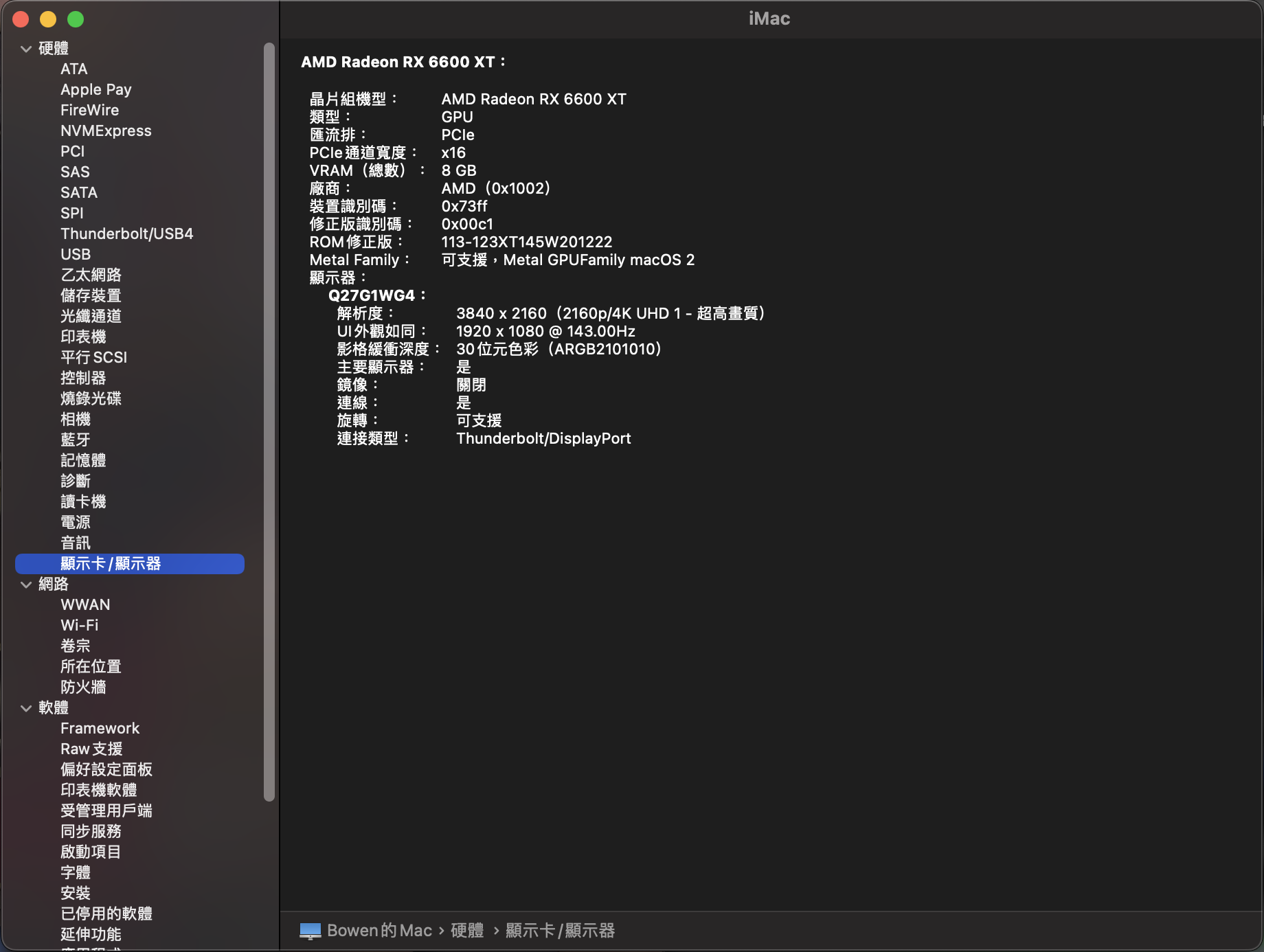Collapse the 硬體 section chevron

pyautogui.click(x=26, y=49)
